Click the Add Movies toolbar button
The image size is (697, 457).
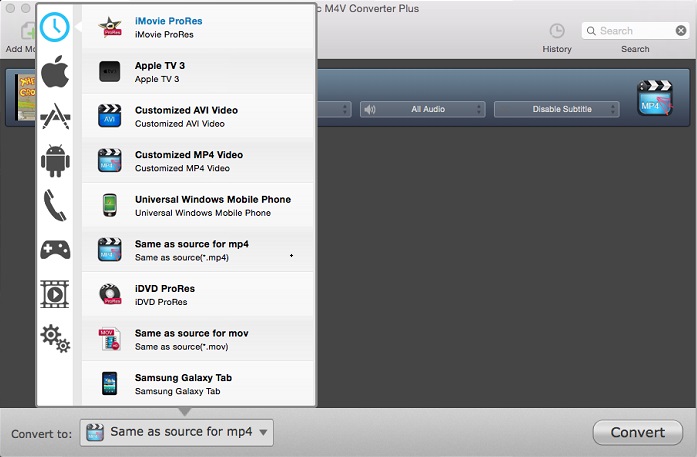click(x=21, y=38)
